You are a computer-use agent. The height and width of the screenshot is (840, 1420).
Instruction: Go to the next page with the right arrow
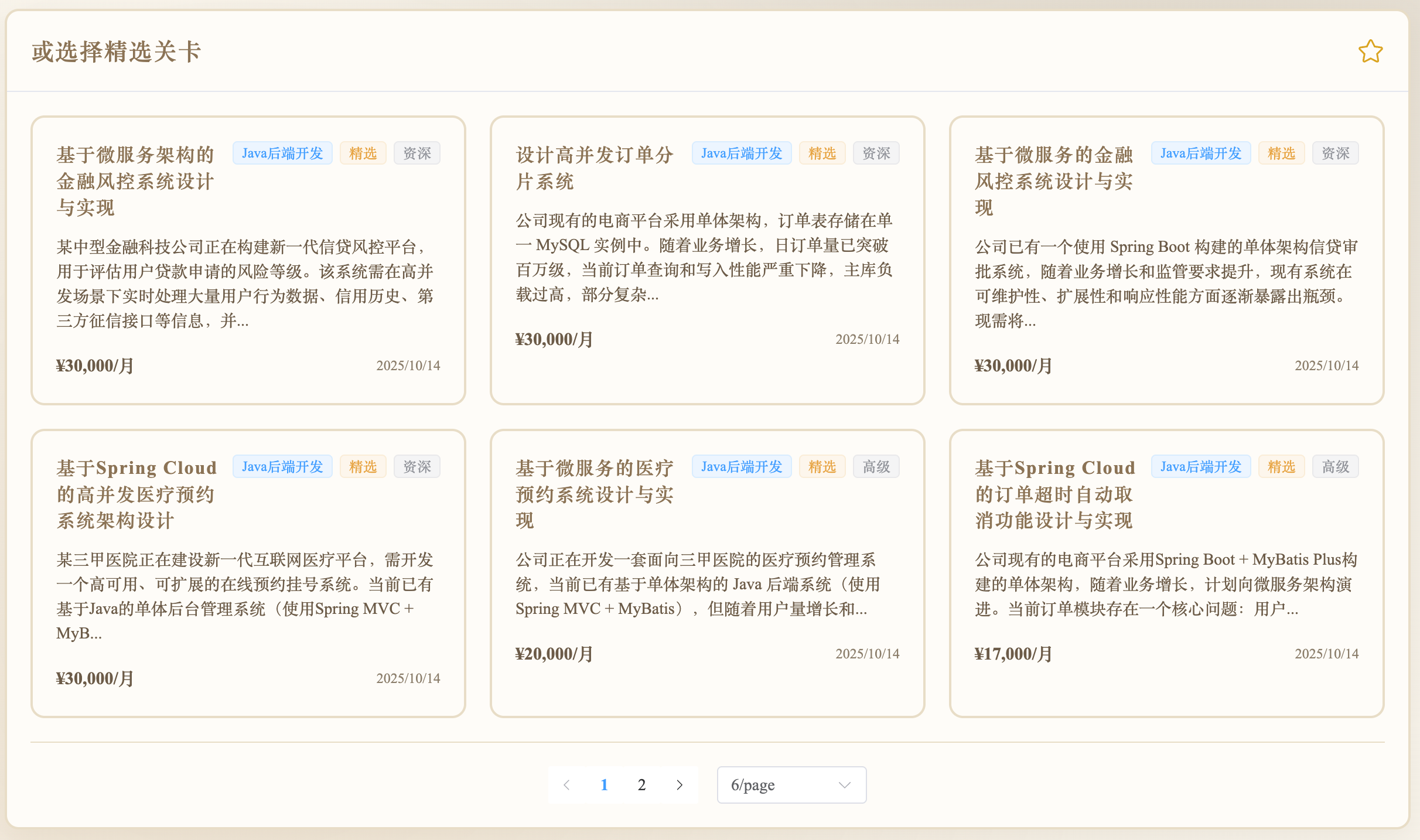pos(680,785)
